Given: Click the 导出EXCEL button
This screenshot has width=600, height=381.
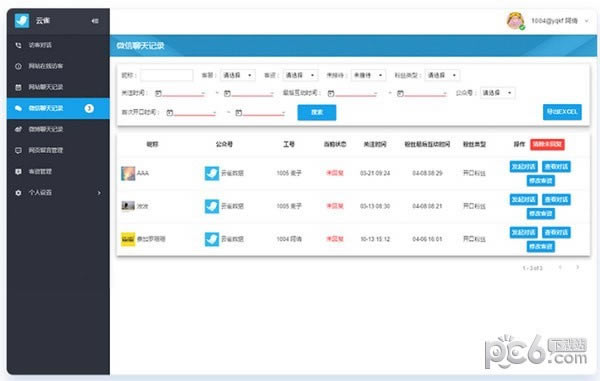Looking at the screenshot, I should tap(562, 112).
